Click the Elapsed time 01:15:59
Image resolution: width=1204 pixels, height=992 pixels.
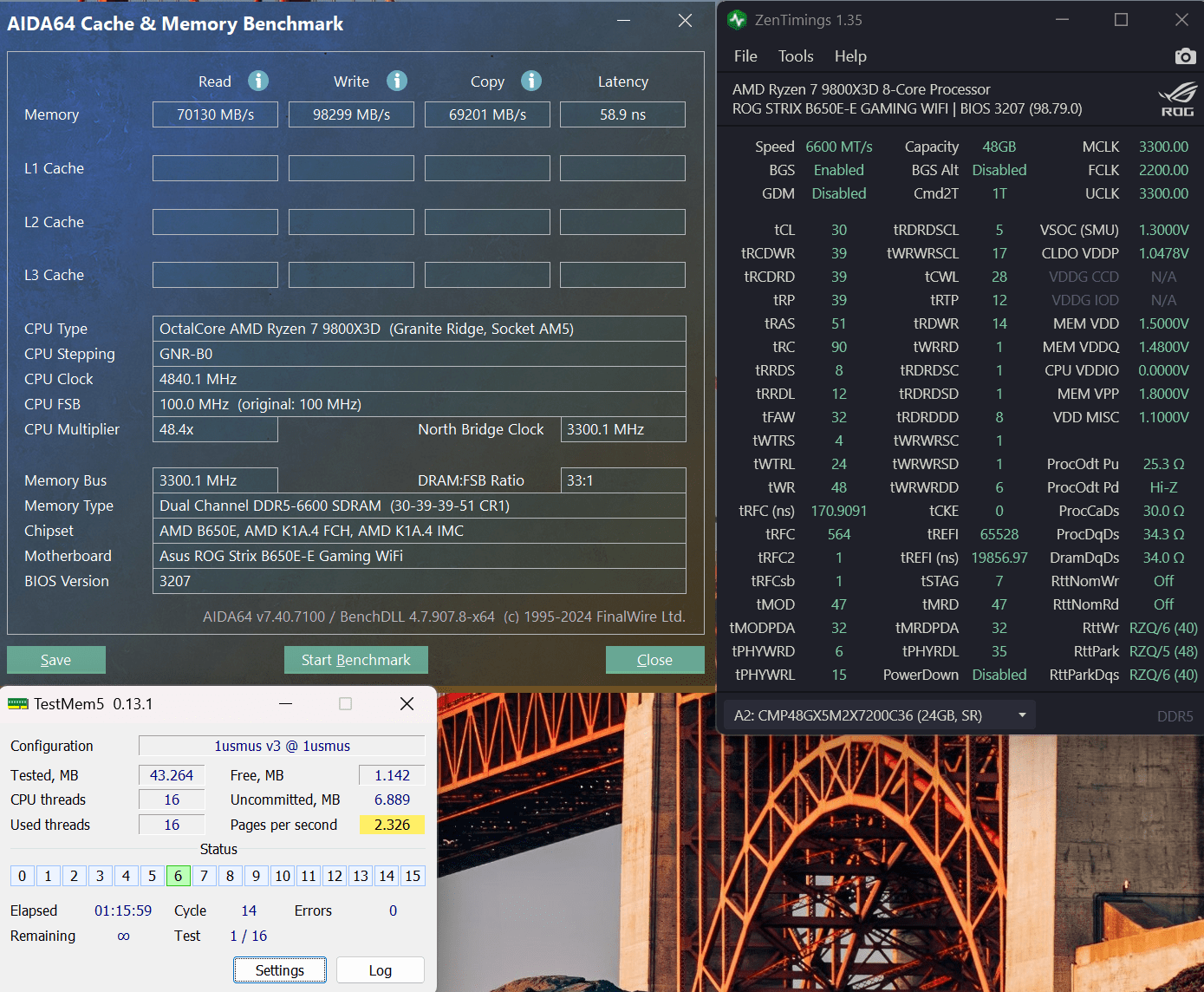123,910
